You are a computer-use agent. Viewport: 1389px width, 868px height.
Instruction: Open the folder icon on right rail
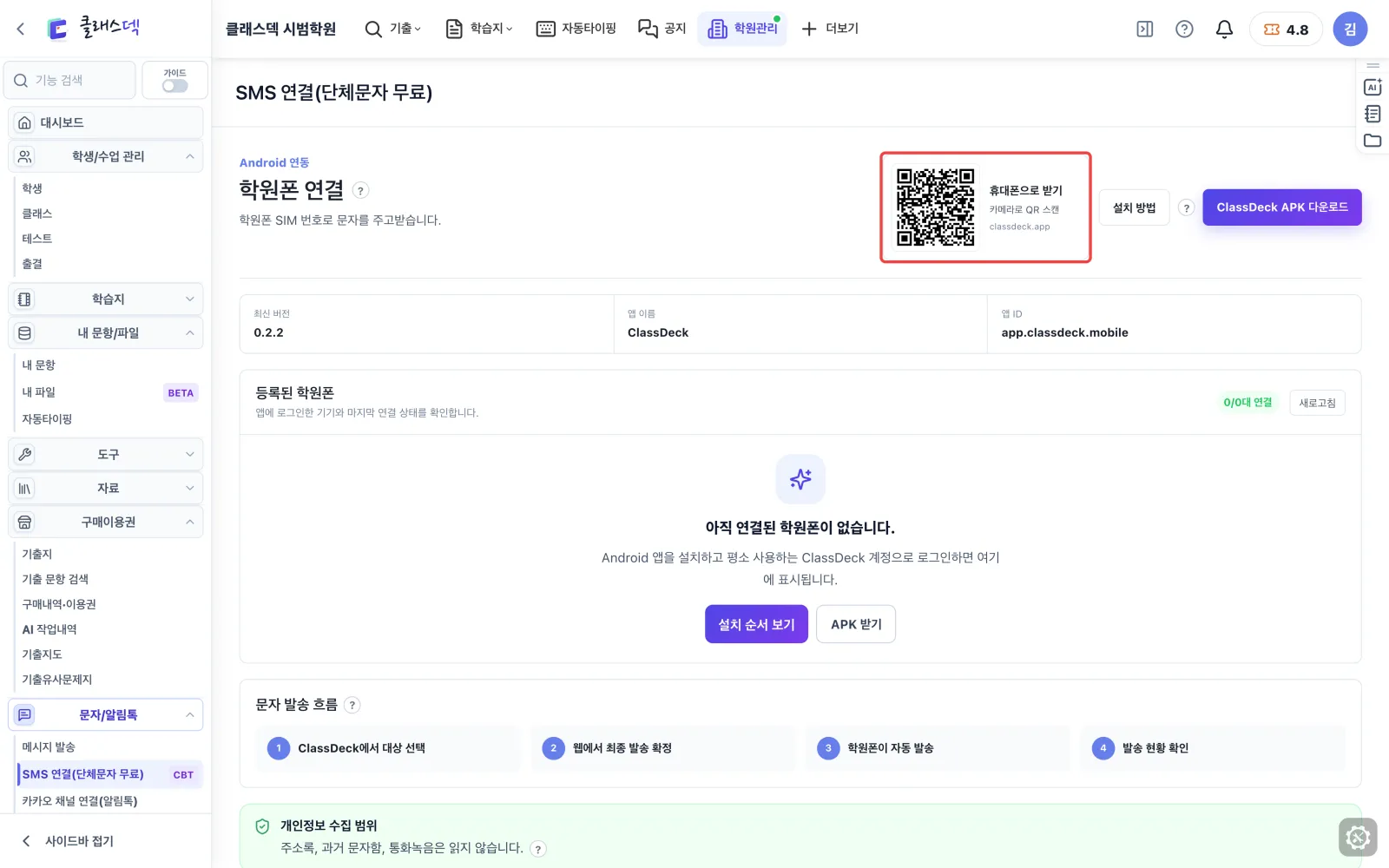point(1373,141)
